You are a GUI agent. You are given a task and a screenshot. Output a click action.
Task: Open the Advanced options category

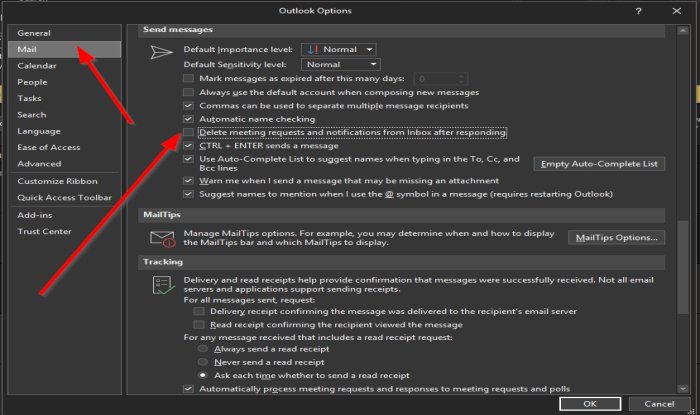[65, 164]
